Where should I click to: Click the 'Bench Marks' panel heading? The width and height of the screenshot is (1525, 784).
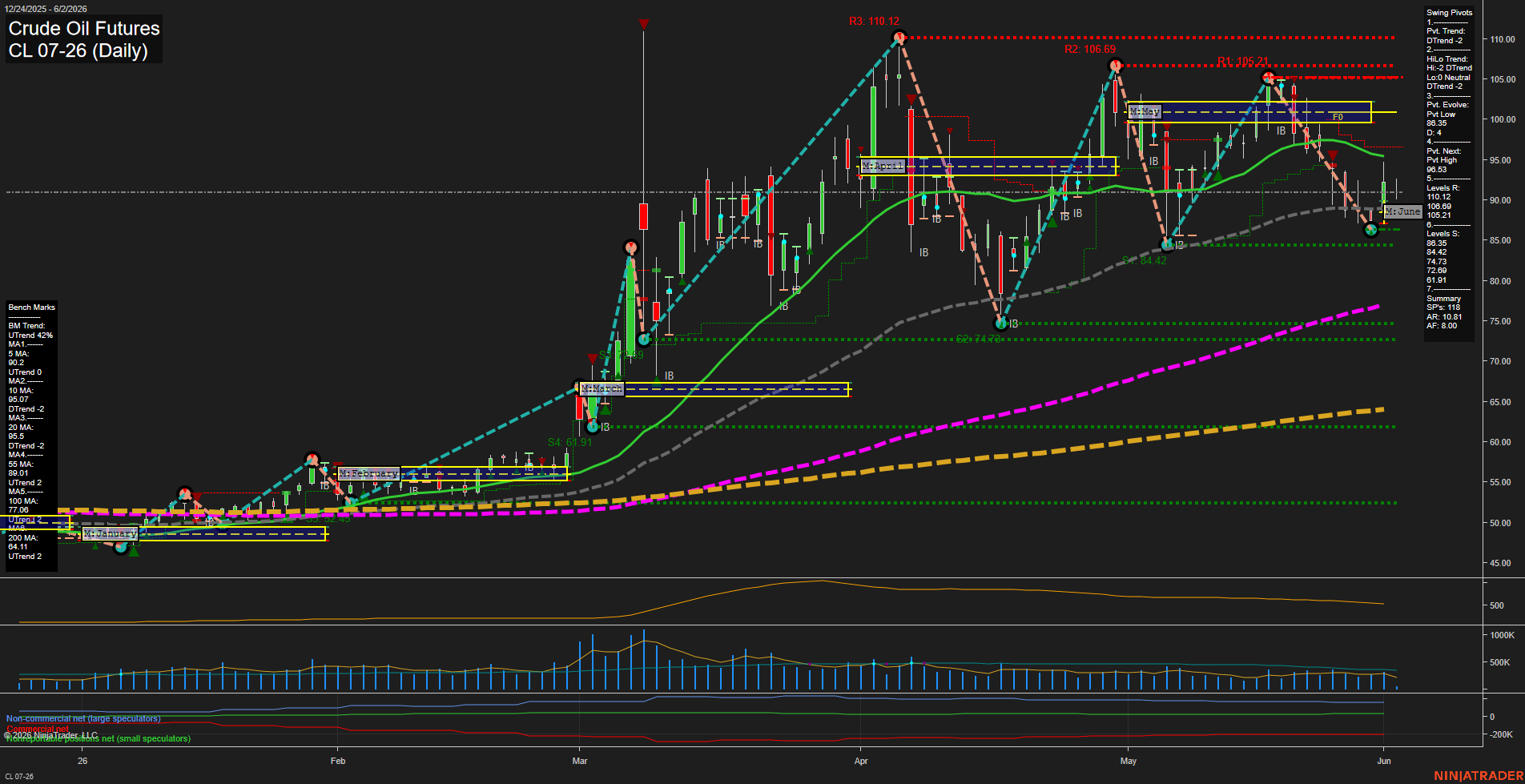31,308
